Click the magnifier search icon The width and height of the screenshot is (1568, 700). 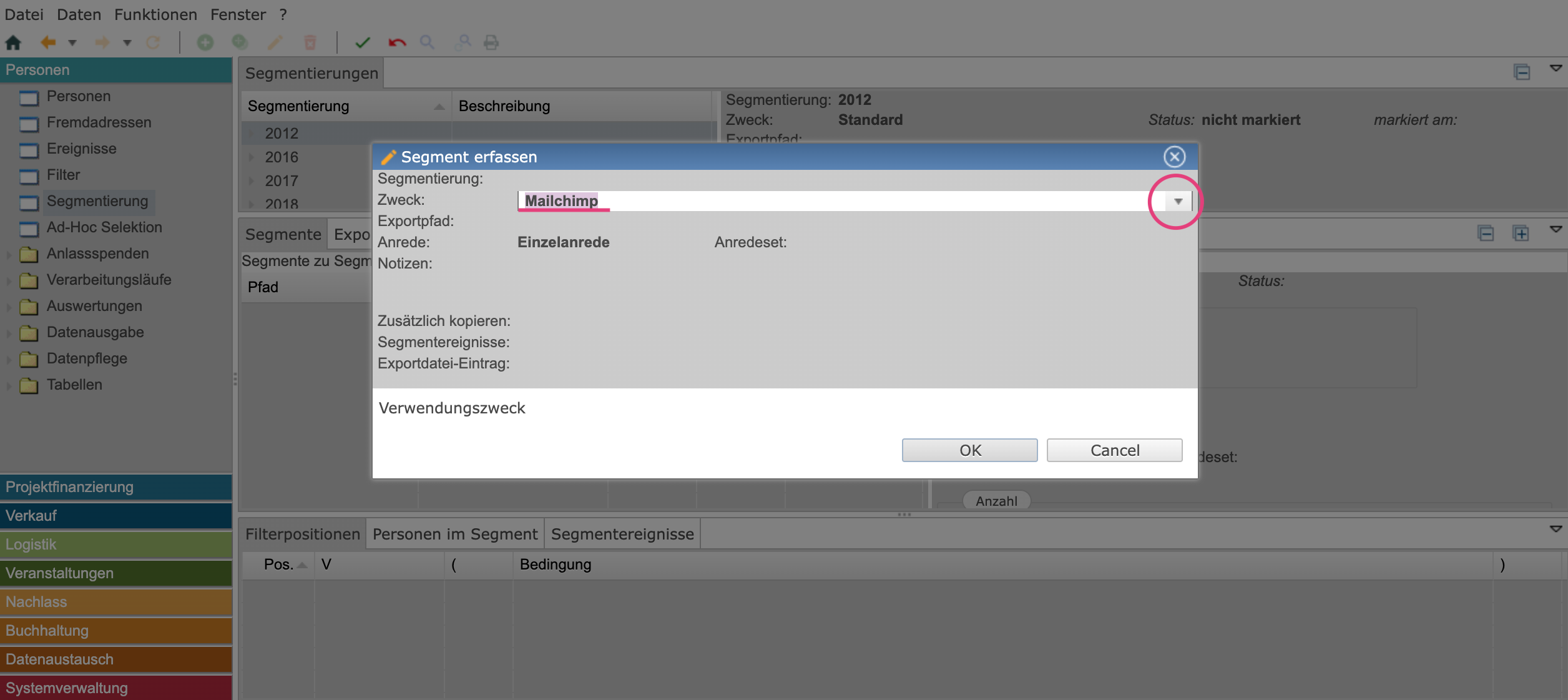tap(427, 42)
